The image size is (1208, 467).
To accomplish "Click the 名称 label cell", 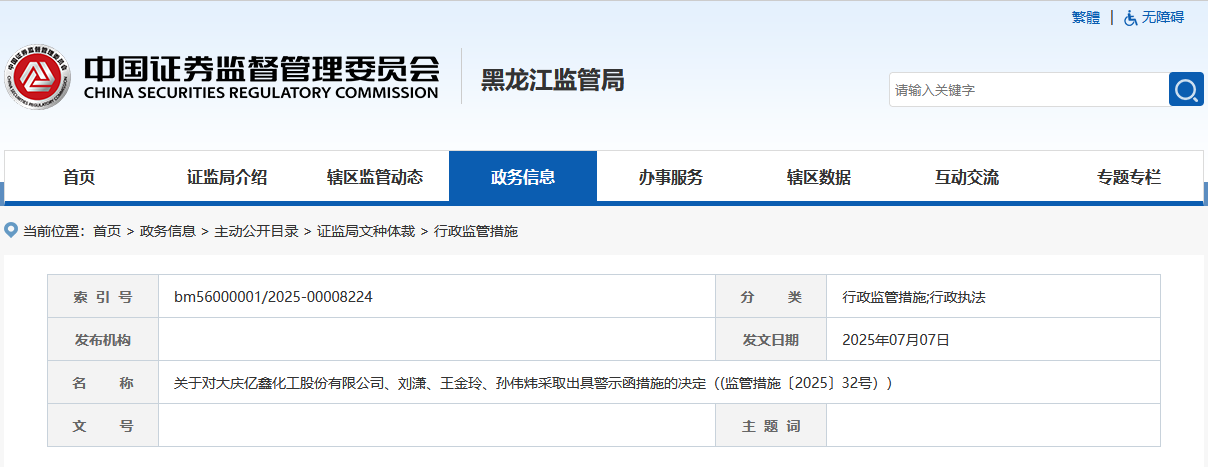I will (103, 383).
